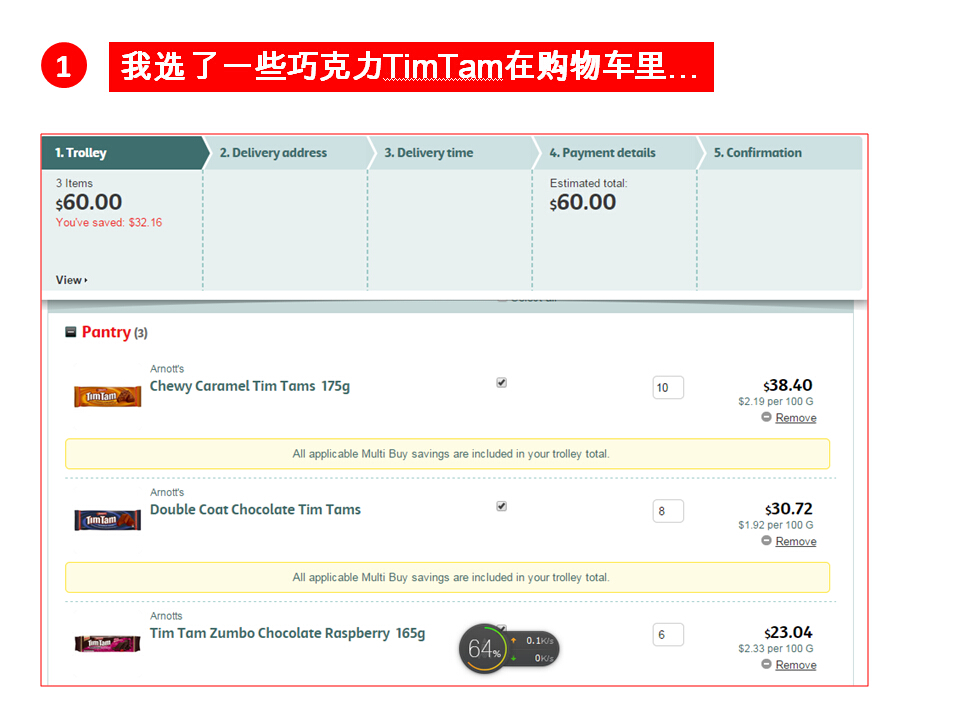Remove Tim Tam Zumbo Chocolate Raspberry

(x=795, y=665)
